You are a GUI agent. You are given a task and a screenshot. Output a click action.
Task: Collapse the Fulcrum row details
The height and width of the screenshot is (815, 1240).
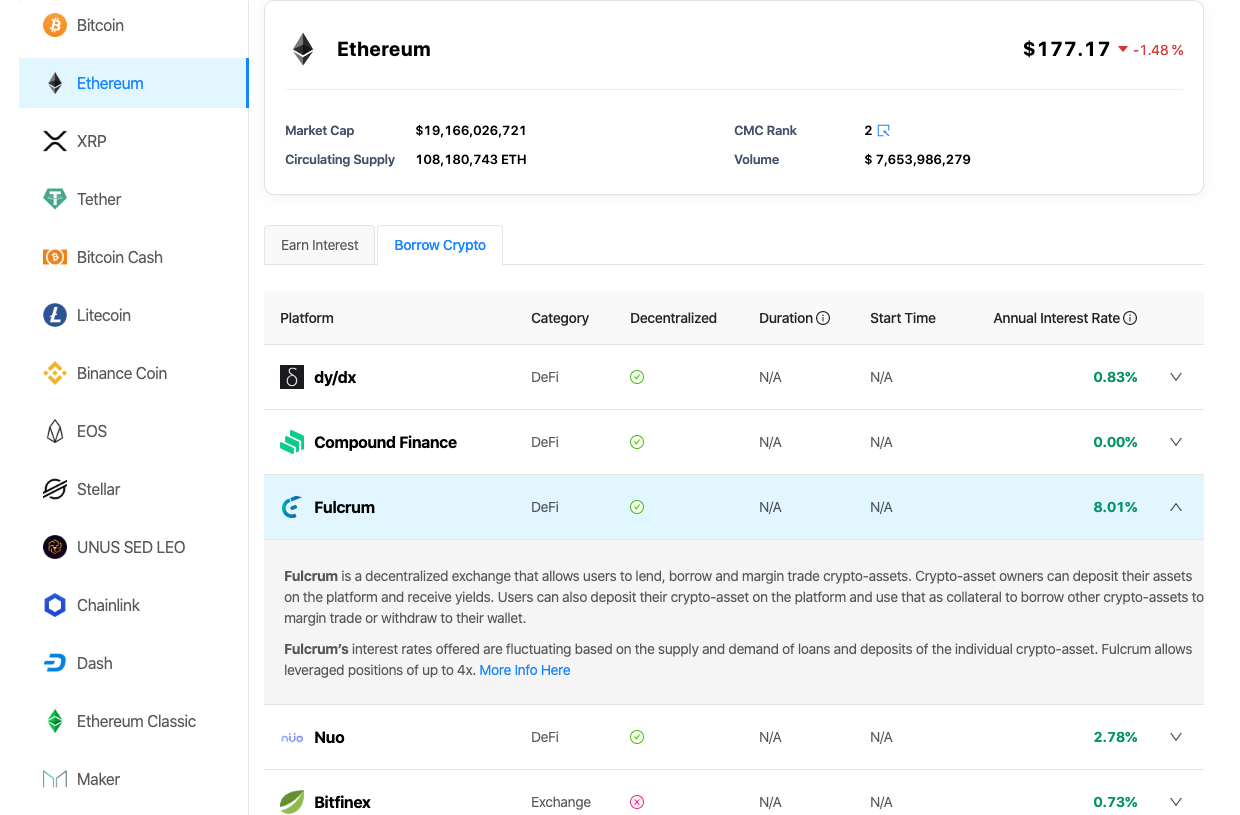[1176, 507]
